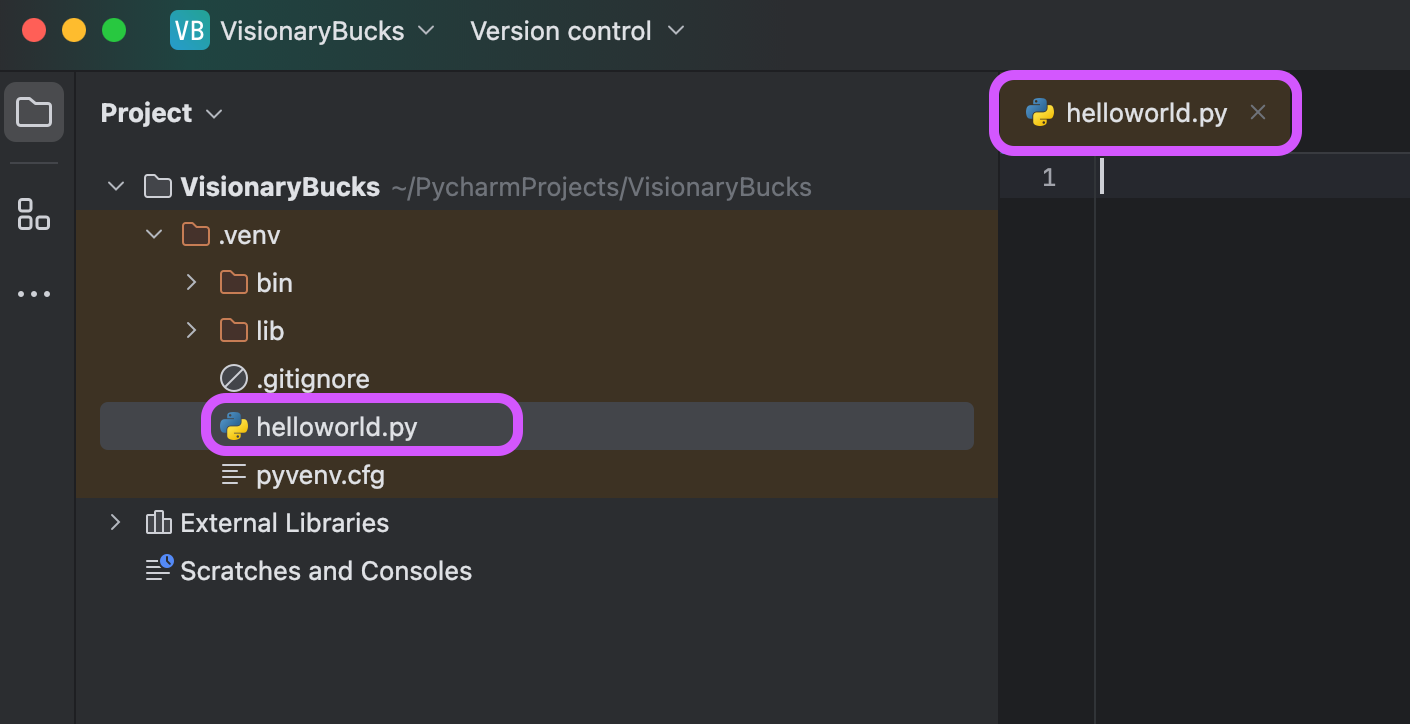Switch to the helloworld.py editor tab
The width and height of the screenshot is (1410, 724).
[1146, 113]
